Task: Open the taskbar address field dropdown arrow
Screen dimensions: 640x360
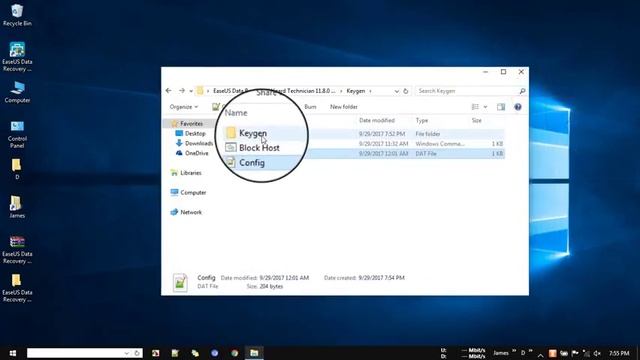Action: [x=127, y=353]
